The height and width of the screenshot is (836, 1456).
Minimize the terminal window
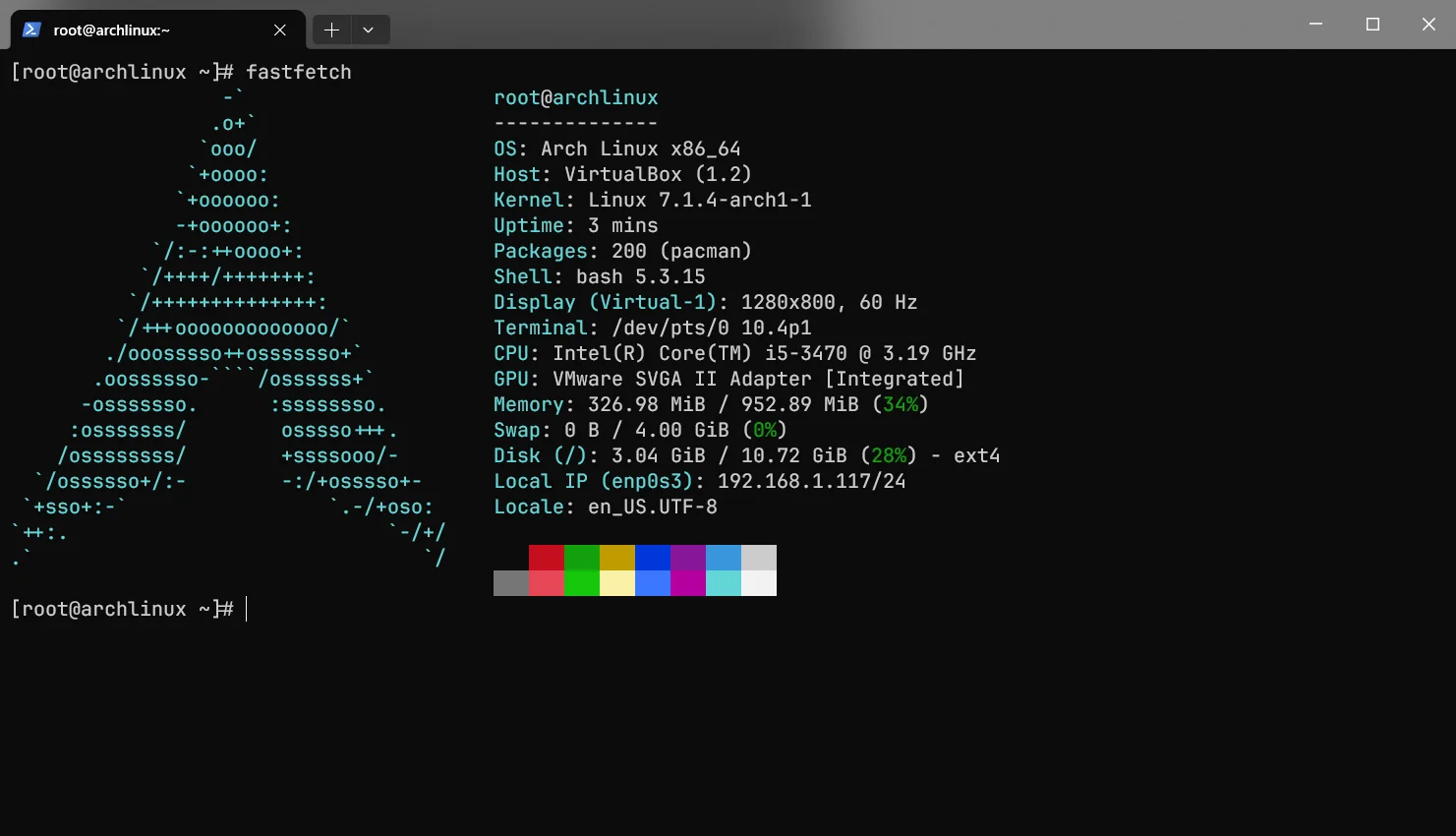(1316, 25)
